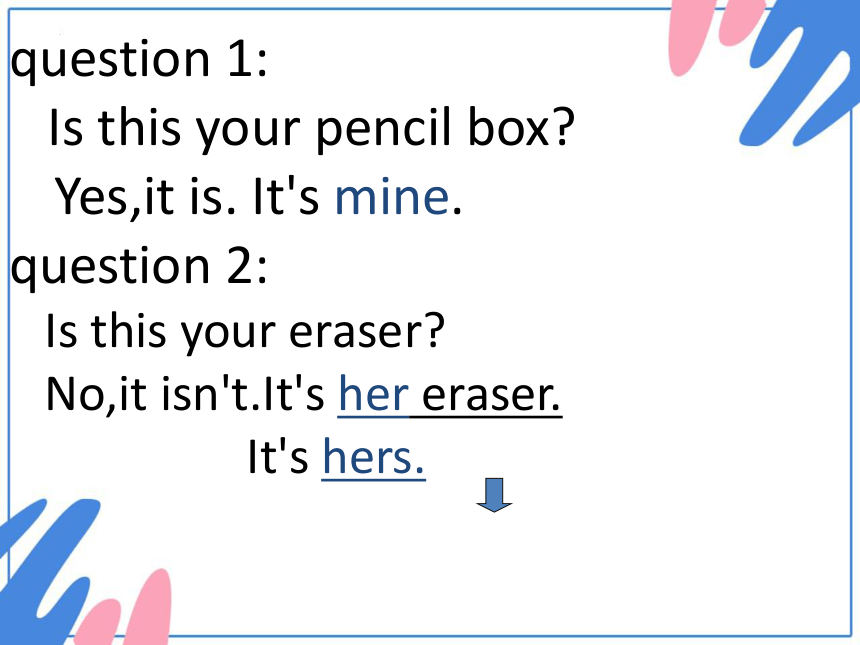Viewport: 860px width, 645px height.
Task: Click the word "box?" in question 1
Action: pos(521,128)
